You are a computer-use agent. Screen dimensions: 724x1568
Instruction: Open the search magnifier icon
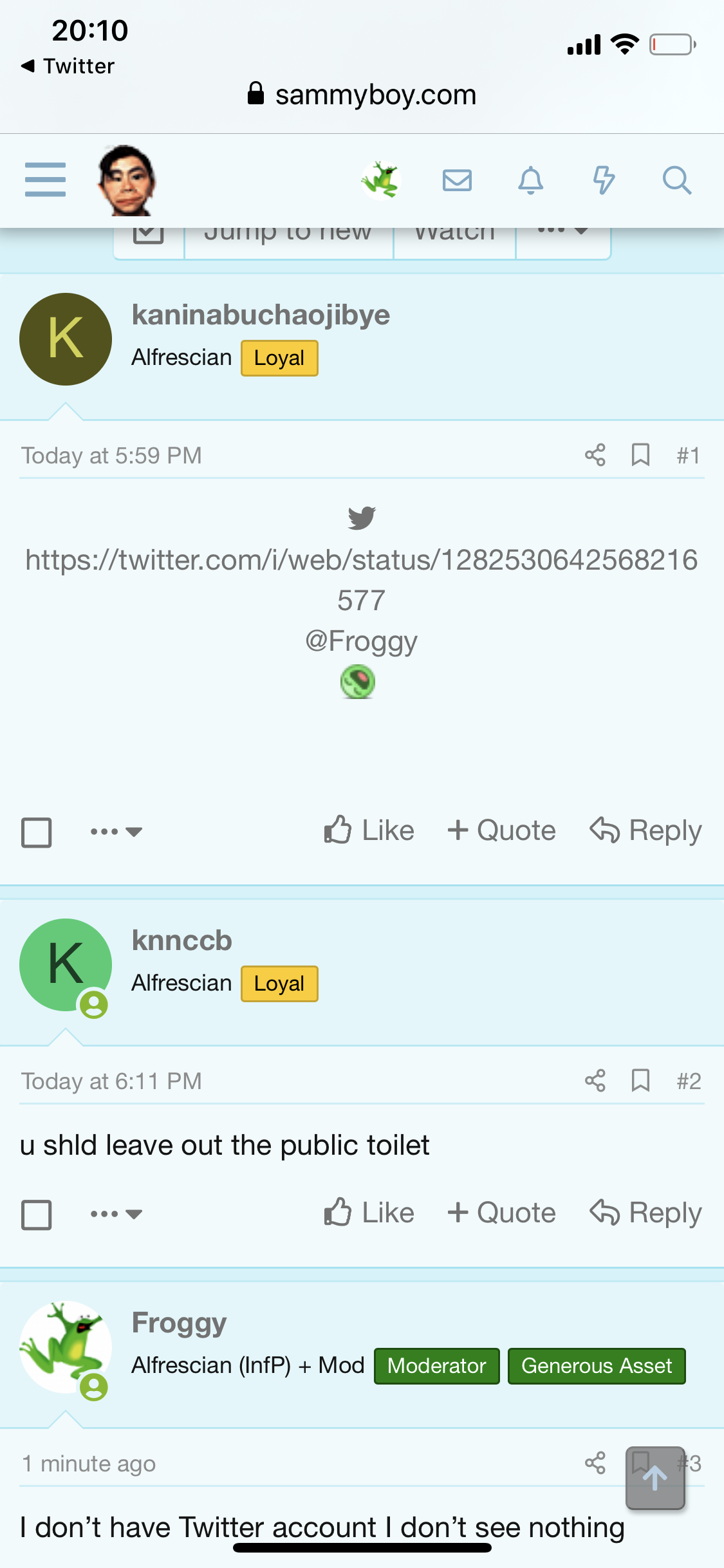[x=676, y=180]
